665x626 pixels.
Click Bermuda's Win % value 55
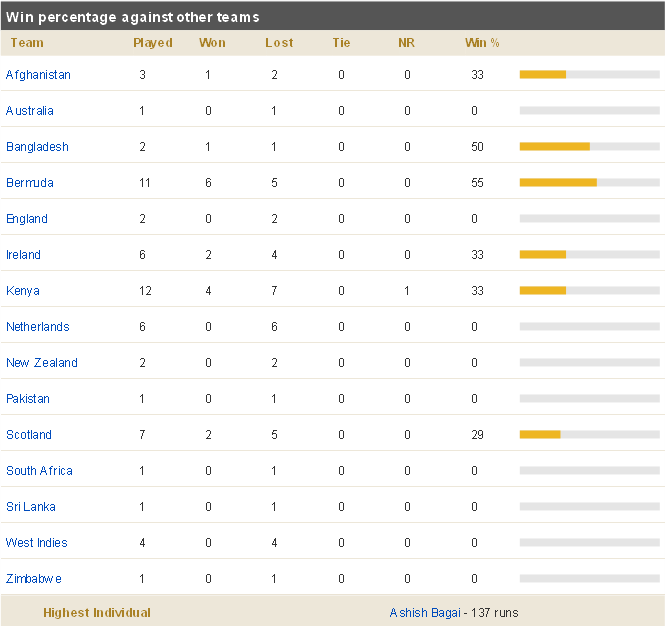coord(478,183)
